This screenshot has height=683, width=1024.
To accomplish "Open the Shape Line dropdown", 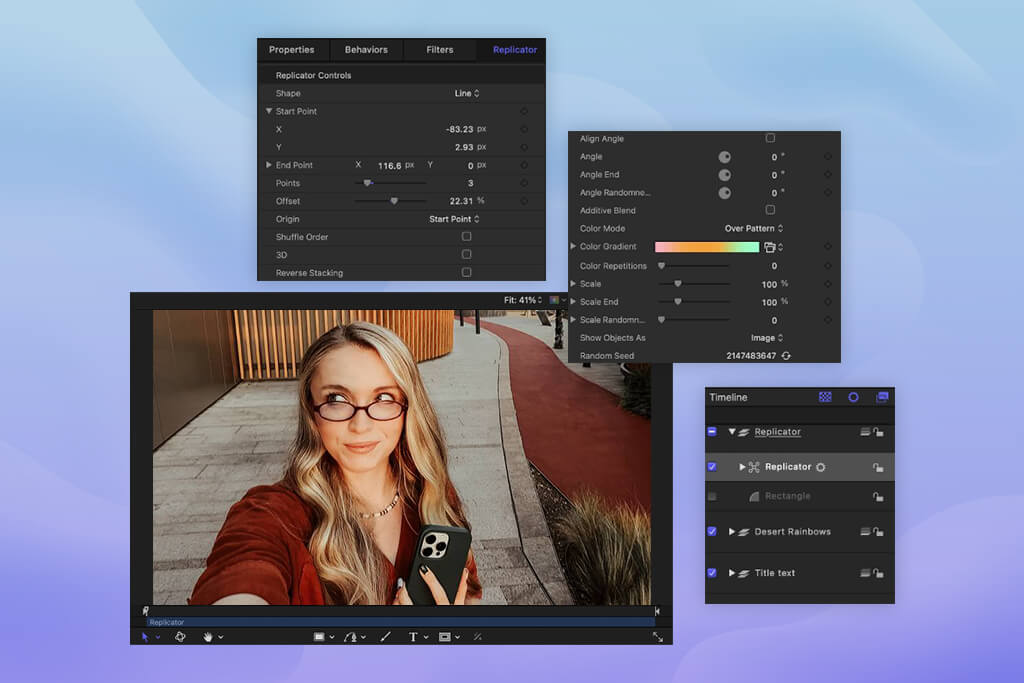I will (x=467, y=93).
